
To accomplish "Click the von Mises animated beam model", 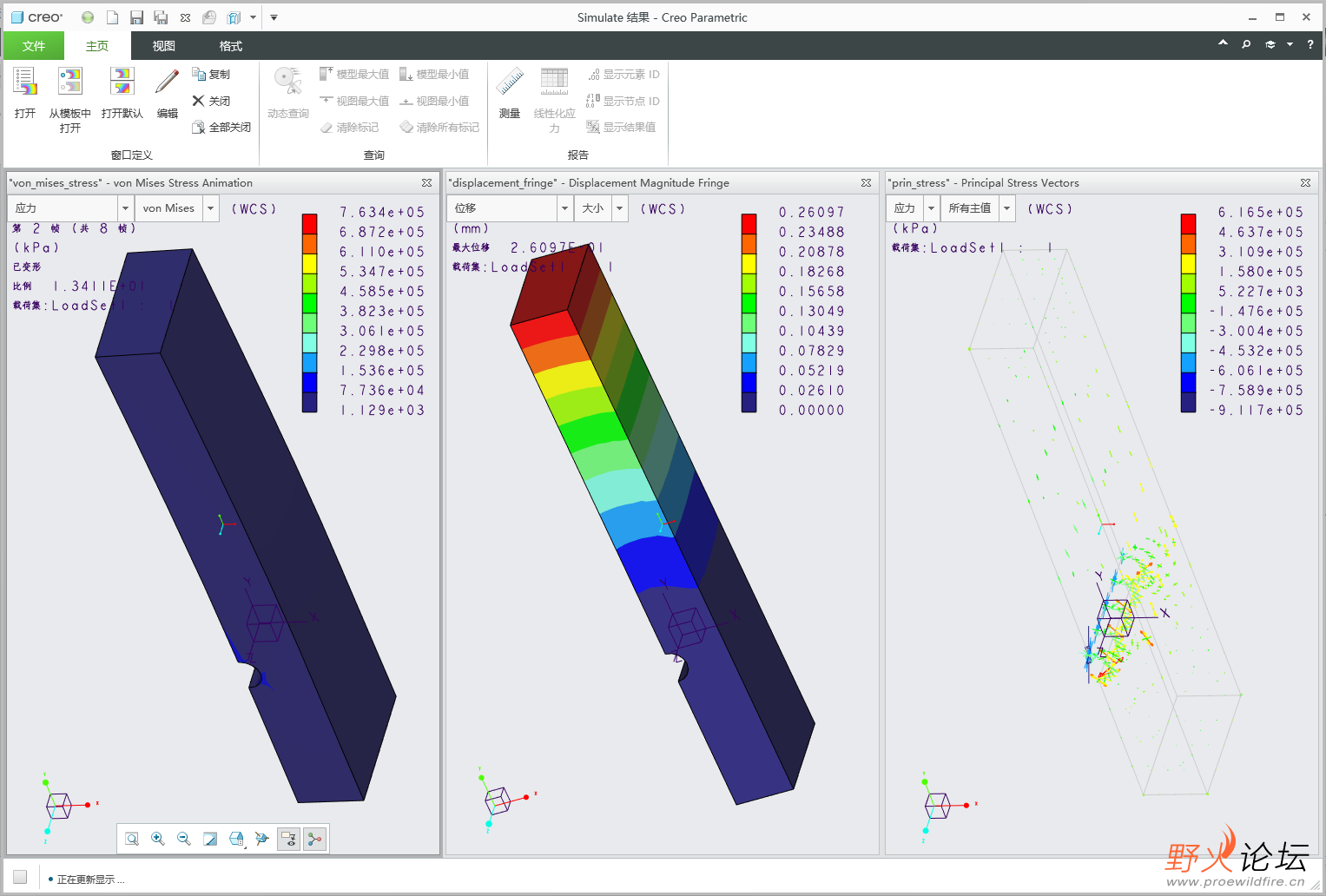I will click(246, 524).
